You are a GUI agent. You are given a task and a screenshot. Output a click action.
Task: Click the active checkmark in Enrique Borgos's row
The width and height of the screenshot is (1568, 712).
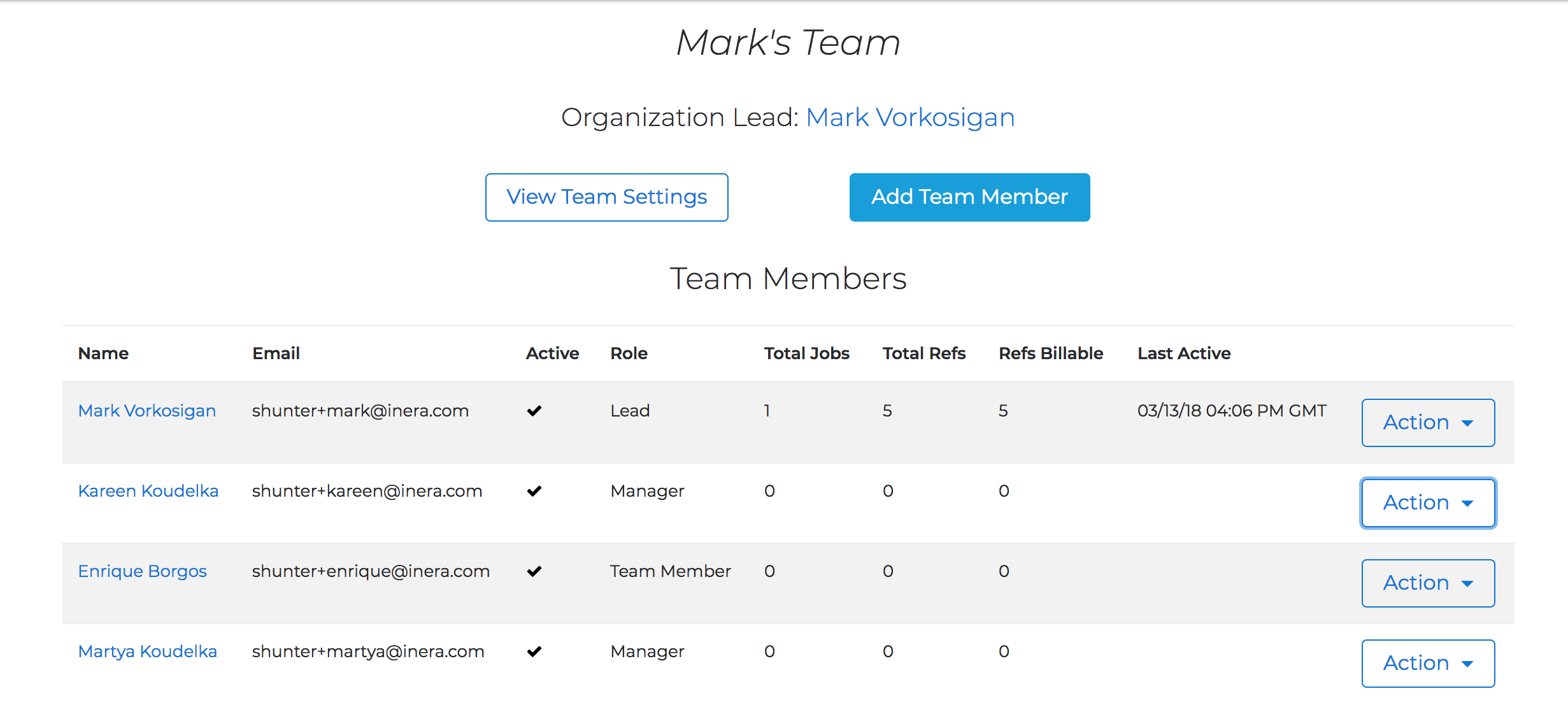(x=534, y=571)
